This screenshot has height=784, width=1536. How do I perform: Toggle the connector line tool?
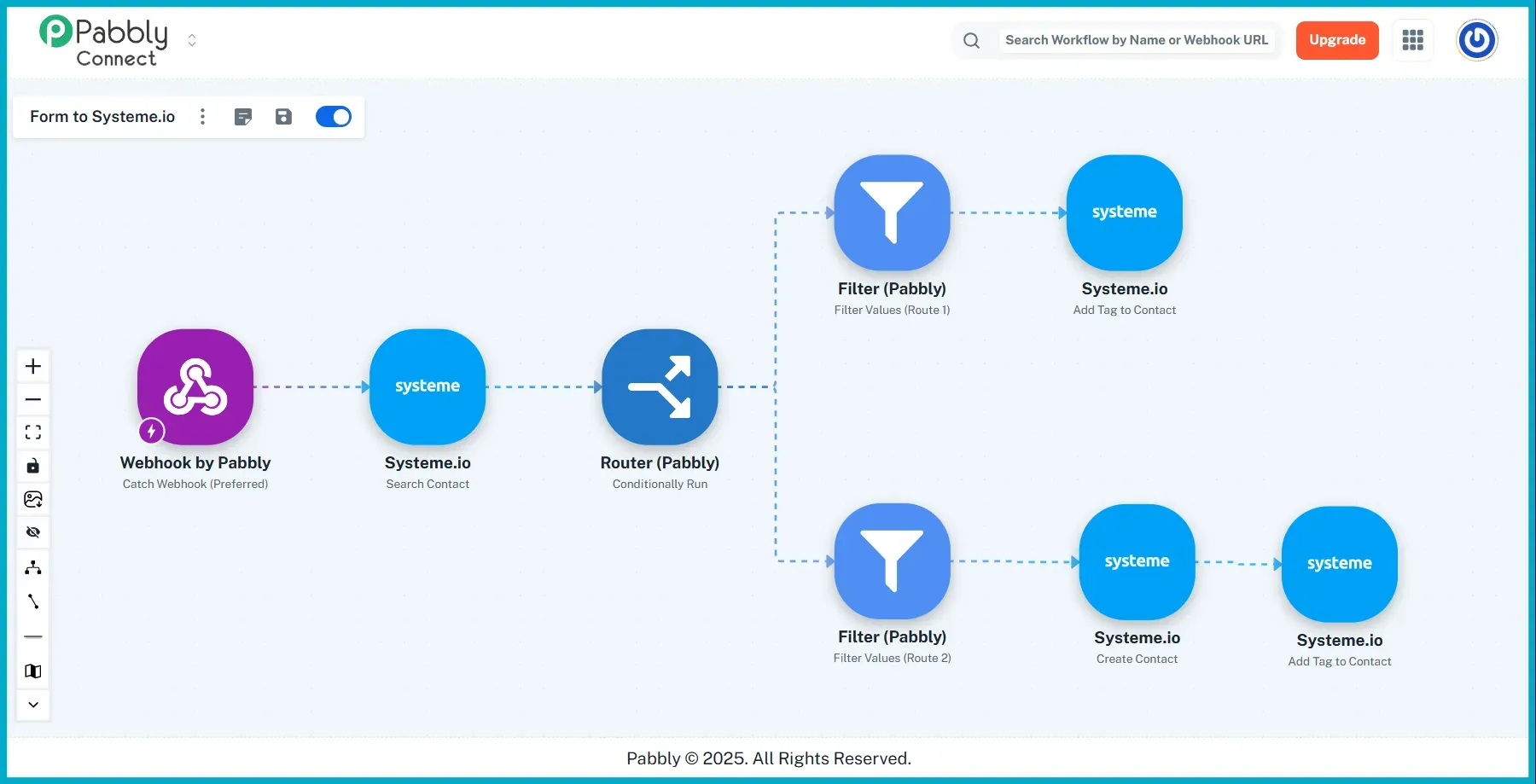pyautogui.click(x=33, y=601)
